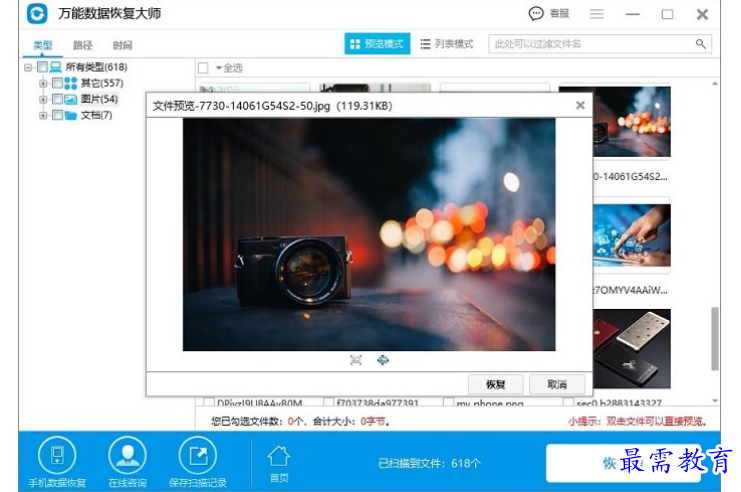Click the folder icon beside 文档(7)
The image size is (741, 492).
click(x=70, y=115)
